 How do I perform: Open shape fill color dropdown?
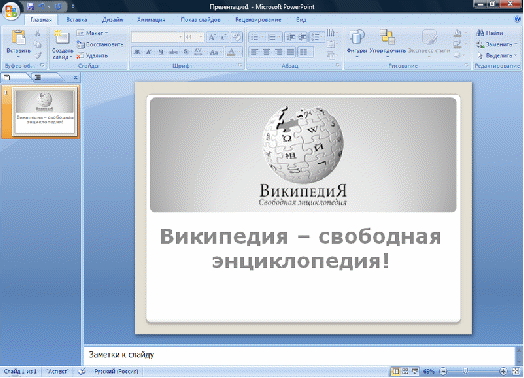tap(460, 33)
